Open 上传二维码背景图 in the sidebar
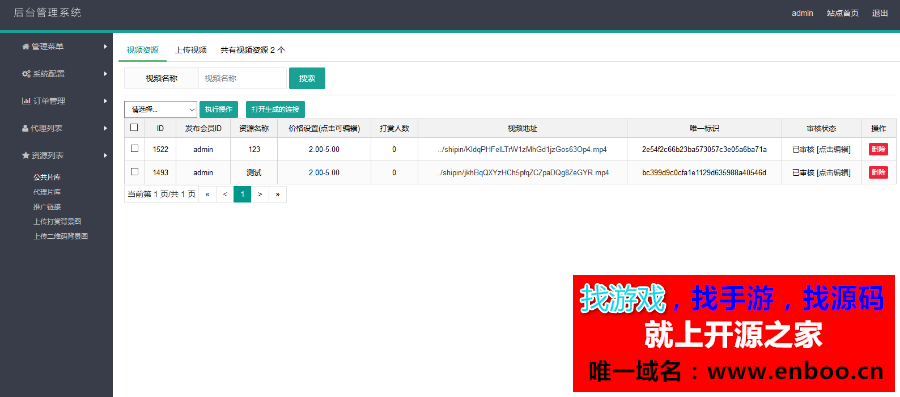This screenshot has width=900, height=397. [61, 236]
